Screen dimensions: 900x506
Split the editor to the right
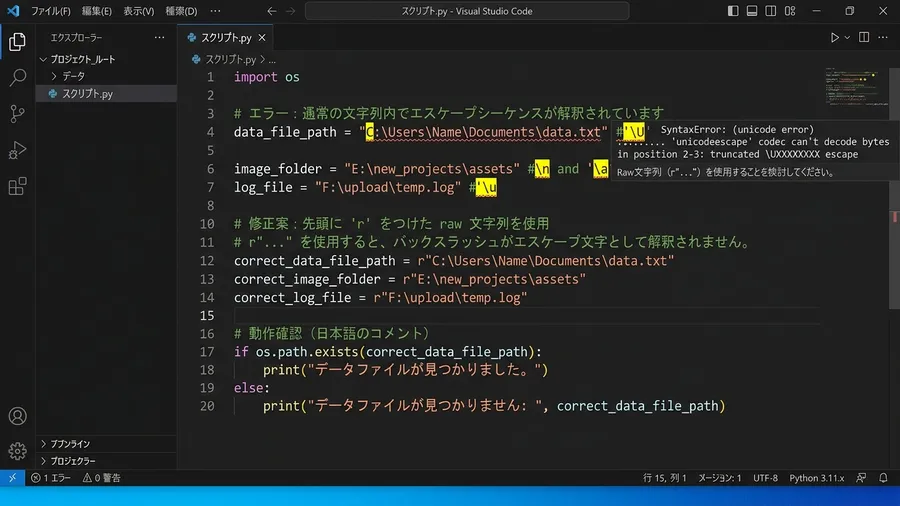click(x=864, y=37)
